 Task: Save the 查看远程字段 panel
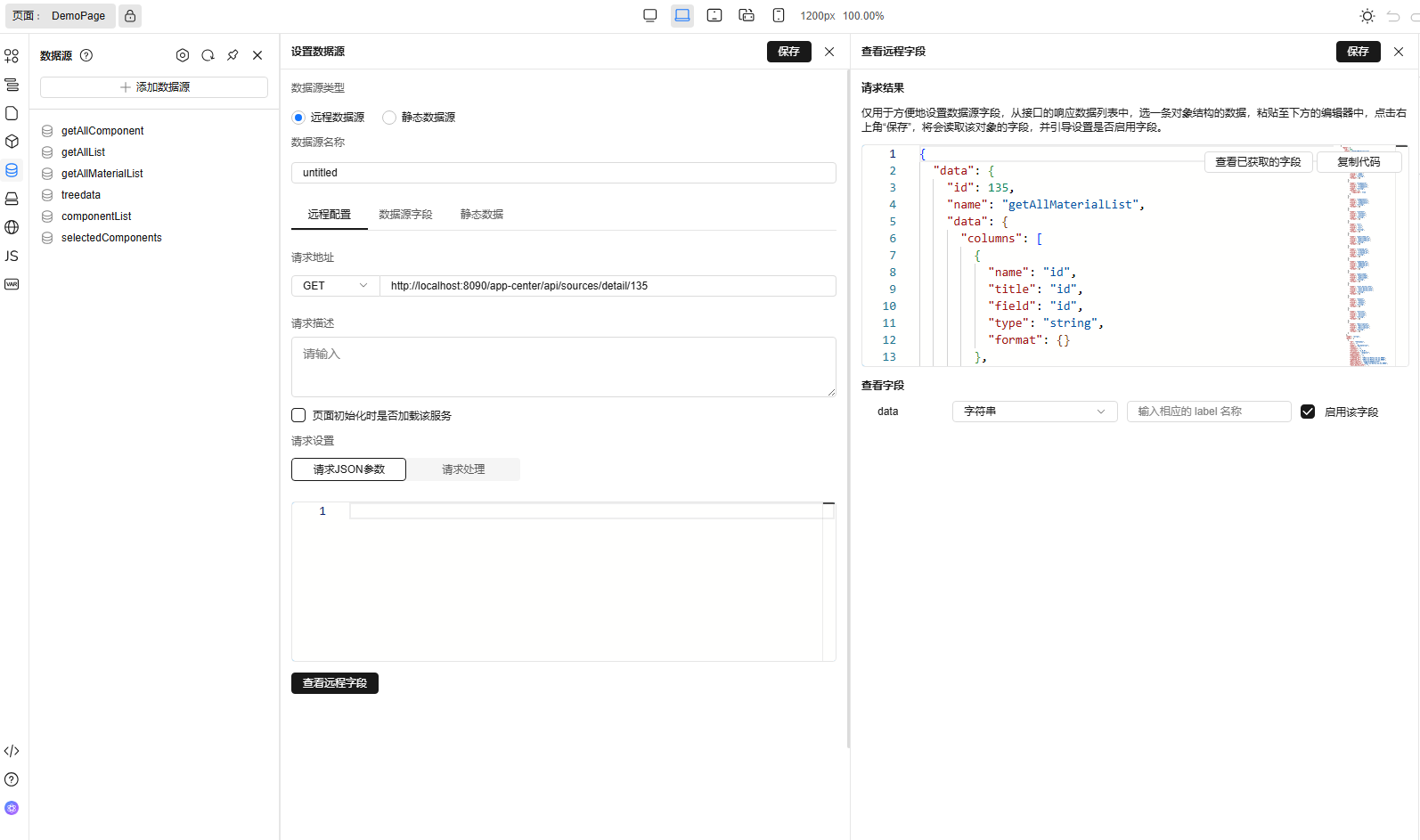click(1359, 52)
